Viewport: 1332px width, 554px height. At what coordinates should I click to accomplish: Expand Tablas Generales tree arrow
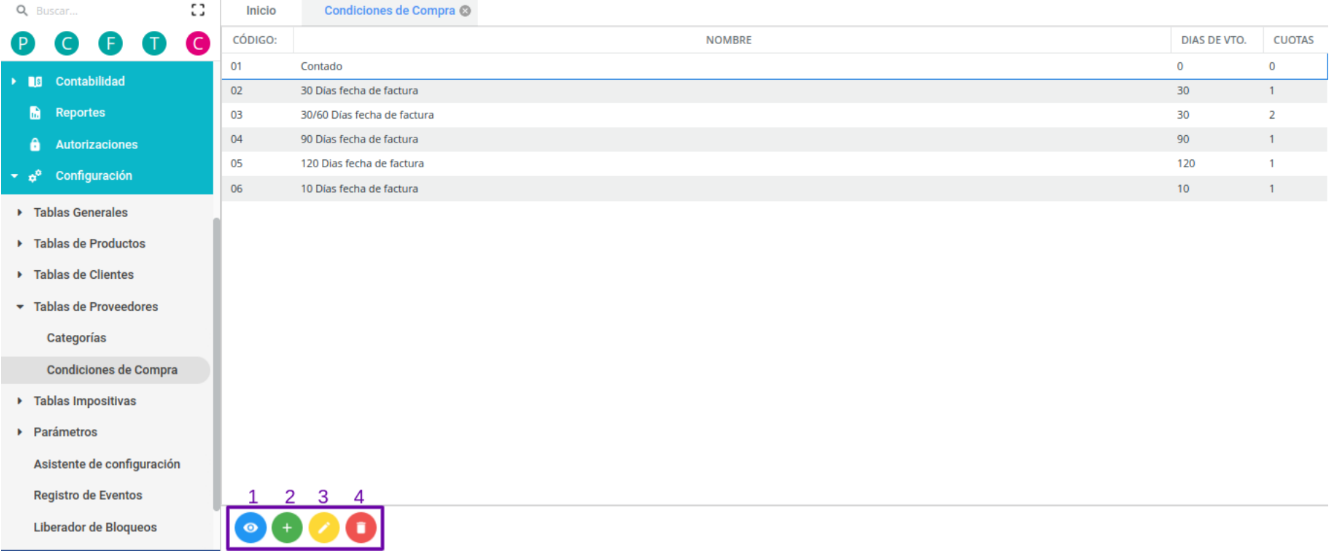pyautogui.click(x=20, y=213)
